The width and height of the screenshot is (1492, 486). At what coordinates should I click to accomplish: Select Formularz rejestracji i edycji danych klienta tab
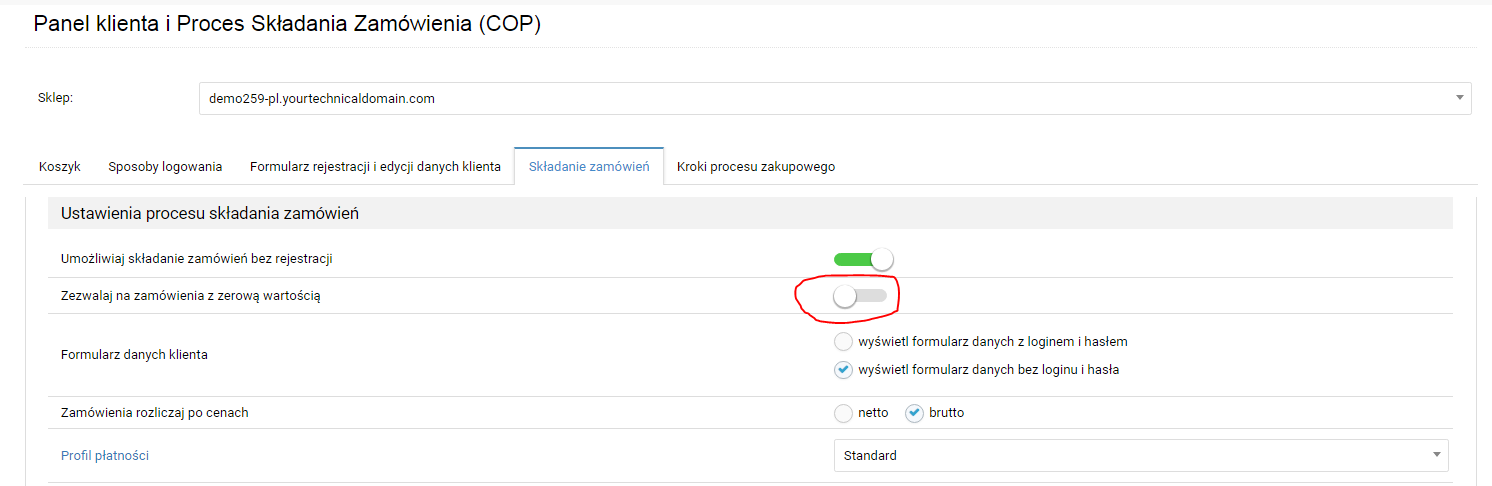click(375, 167)
